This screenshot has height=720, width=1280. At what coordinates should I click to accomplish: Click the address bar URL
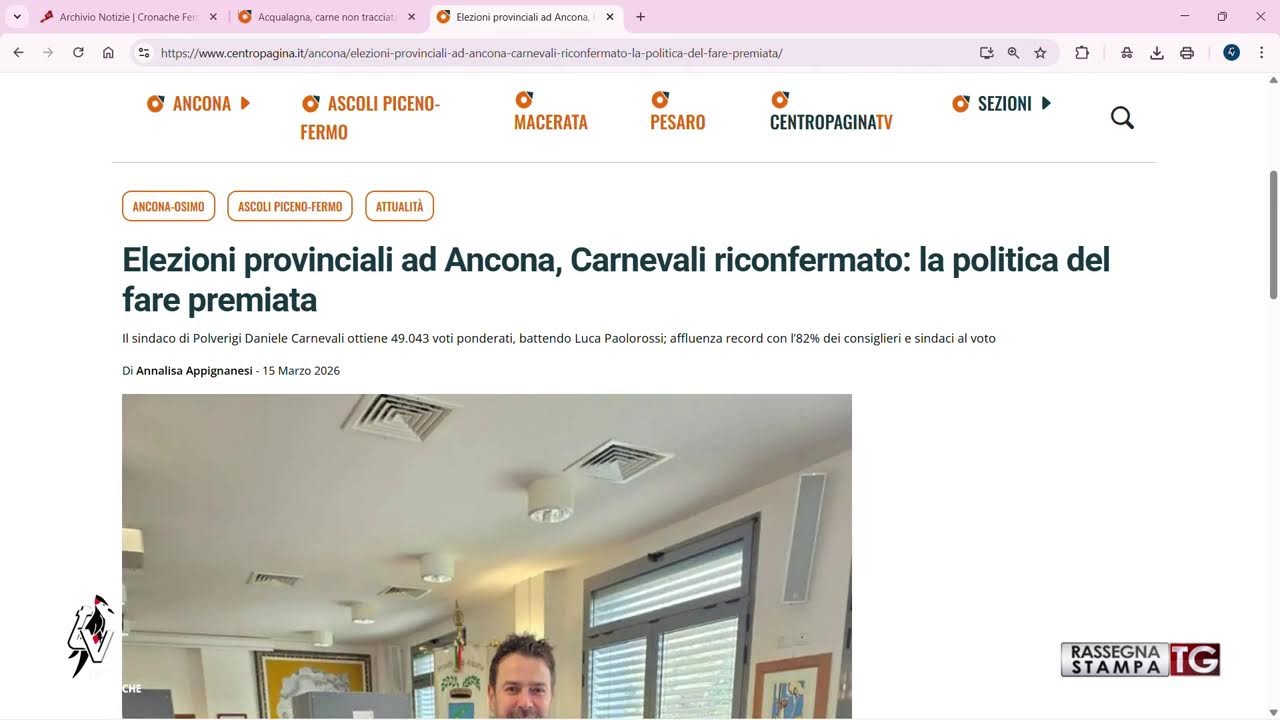tap(471, 53)
